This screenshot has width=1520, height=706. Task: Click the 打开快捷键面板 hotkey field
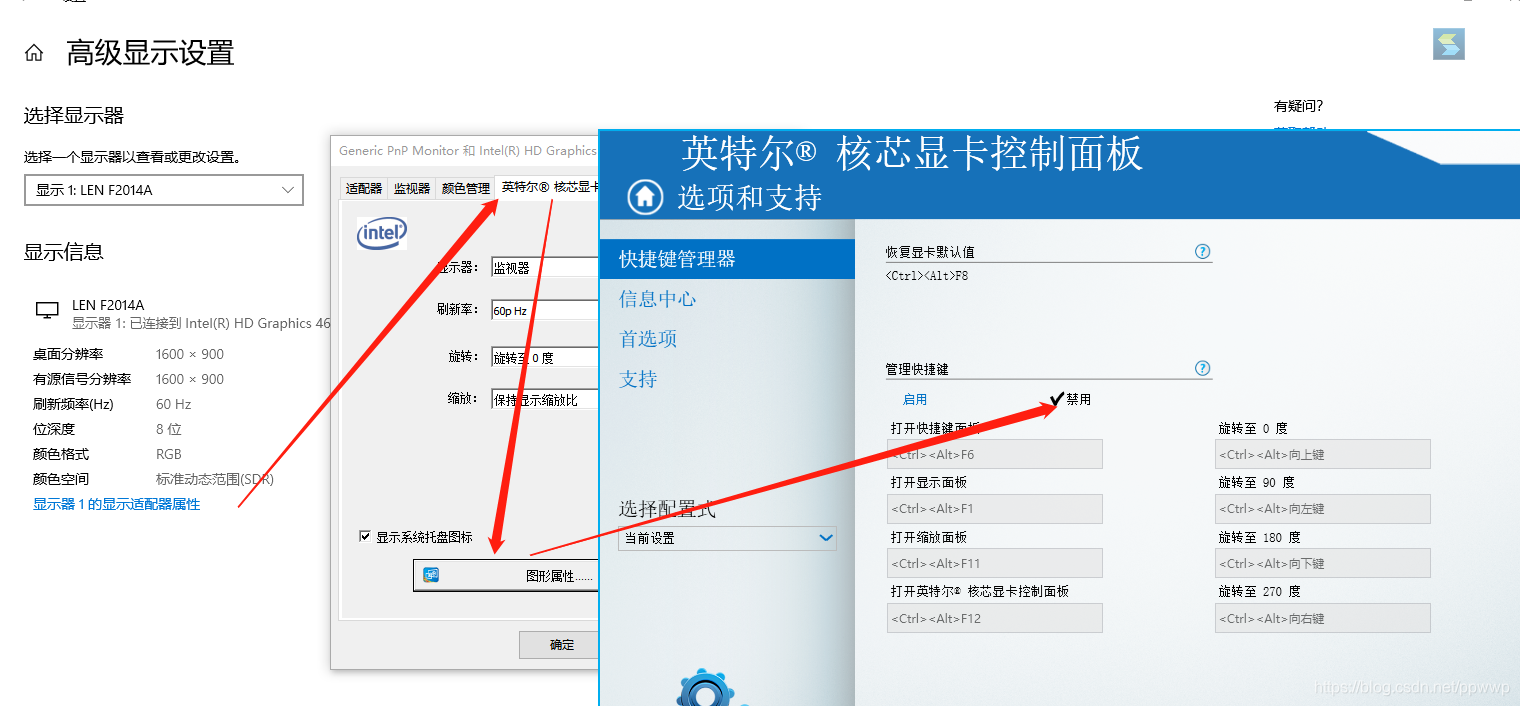(x=995, y=454)
